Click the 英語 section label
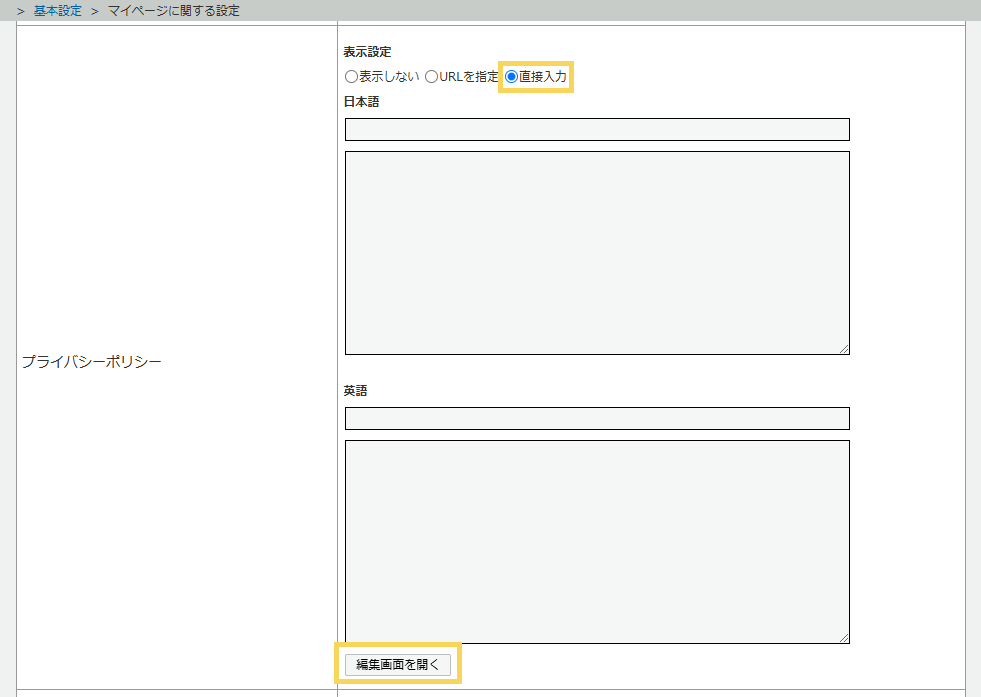The height and width of the screenshot is (697, 981). click(355, 391)
